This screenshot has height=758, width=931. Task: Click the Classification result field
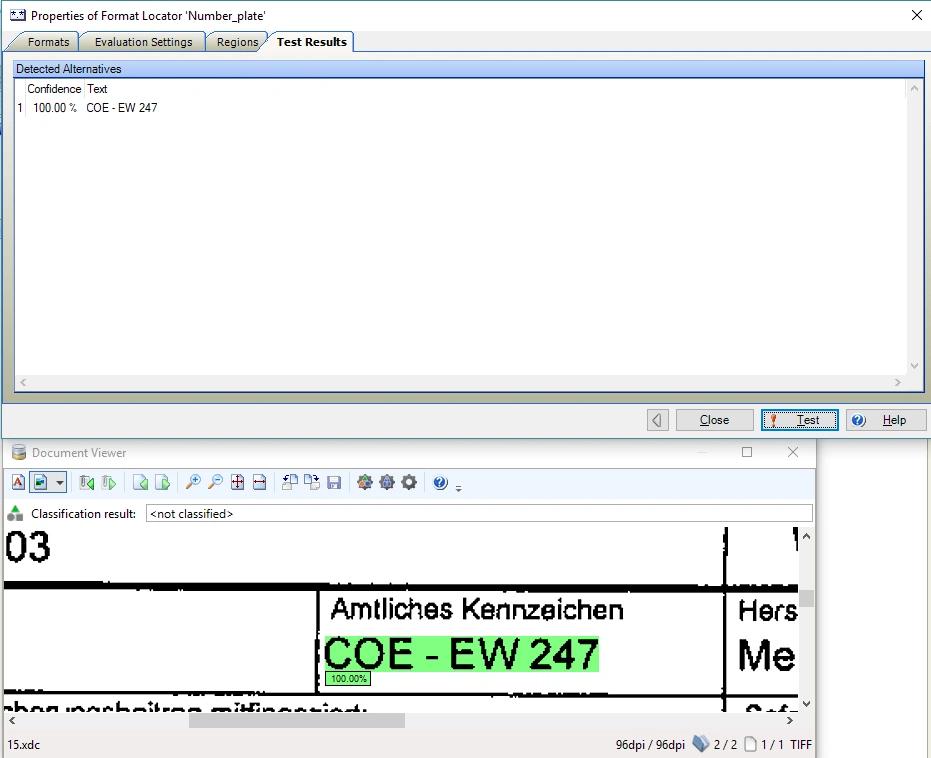(478, 514)
